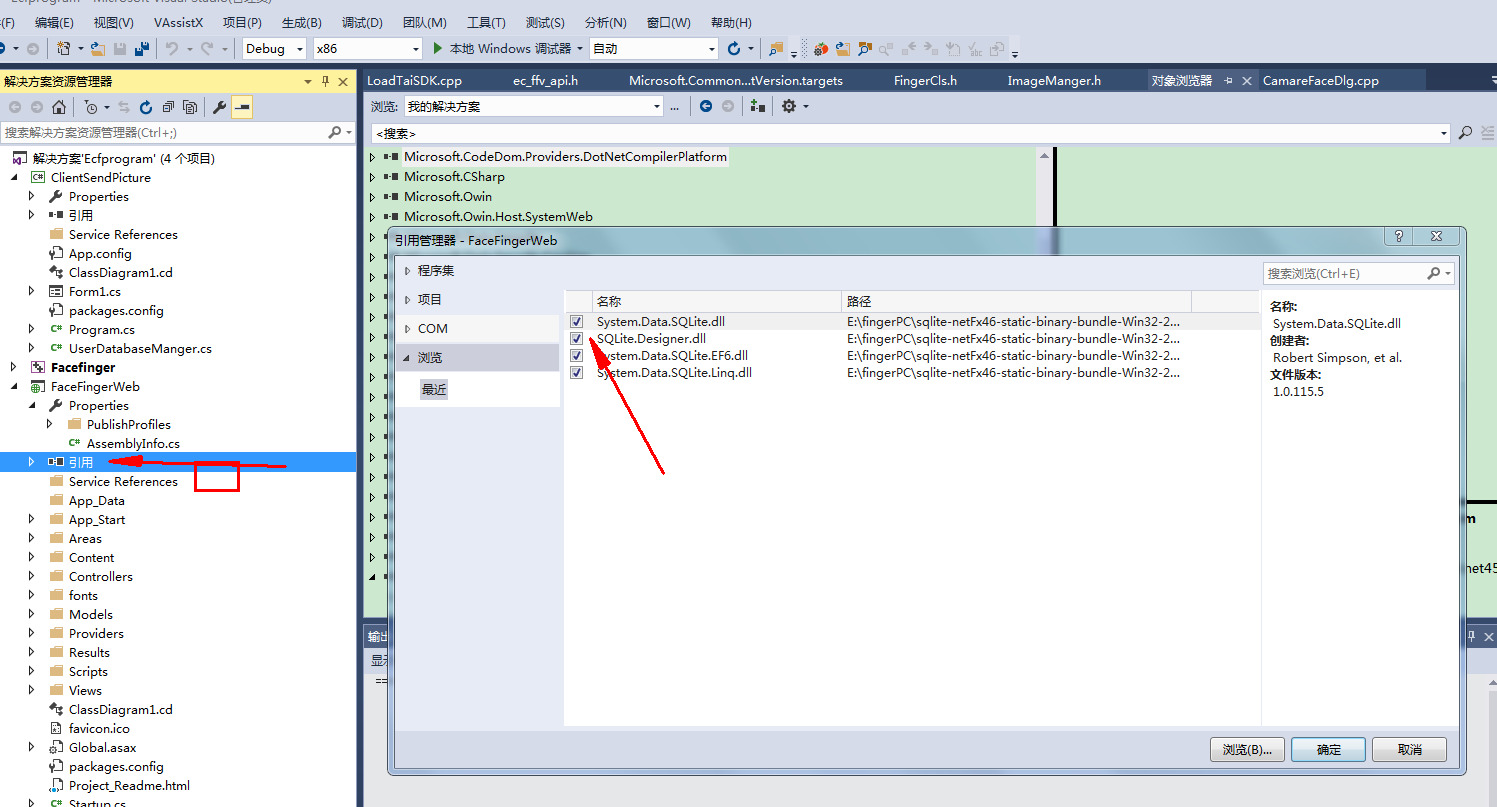Screen dimensions: 1497x807
Task: Open the VAssistX menu
Action: click(x=178, y=22)
